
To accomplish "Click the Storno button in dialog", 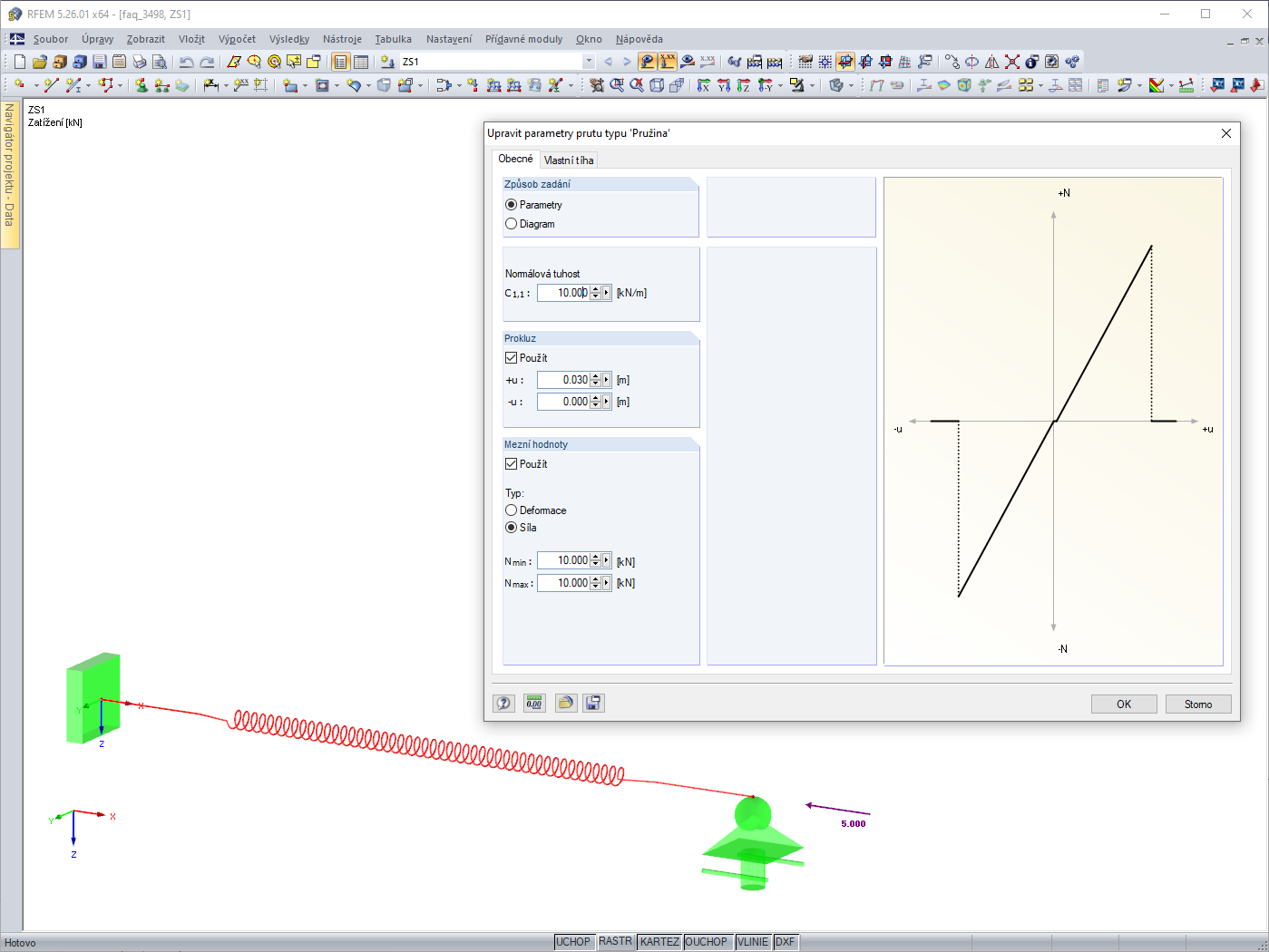I will 1198,704.
